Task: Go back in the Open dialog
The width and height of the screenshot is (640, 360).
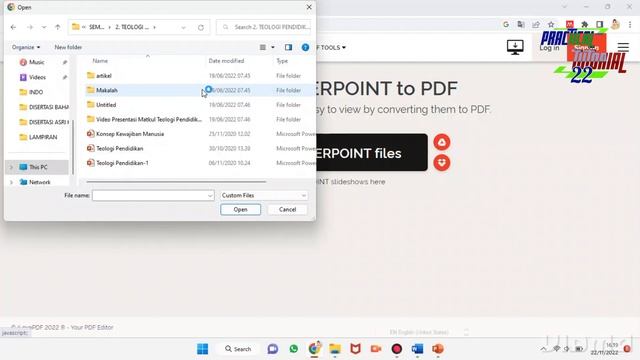Action: tap(13, 27)
